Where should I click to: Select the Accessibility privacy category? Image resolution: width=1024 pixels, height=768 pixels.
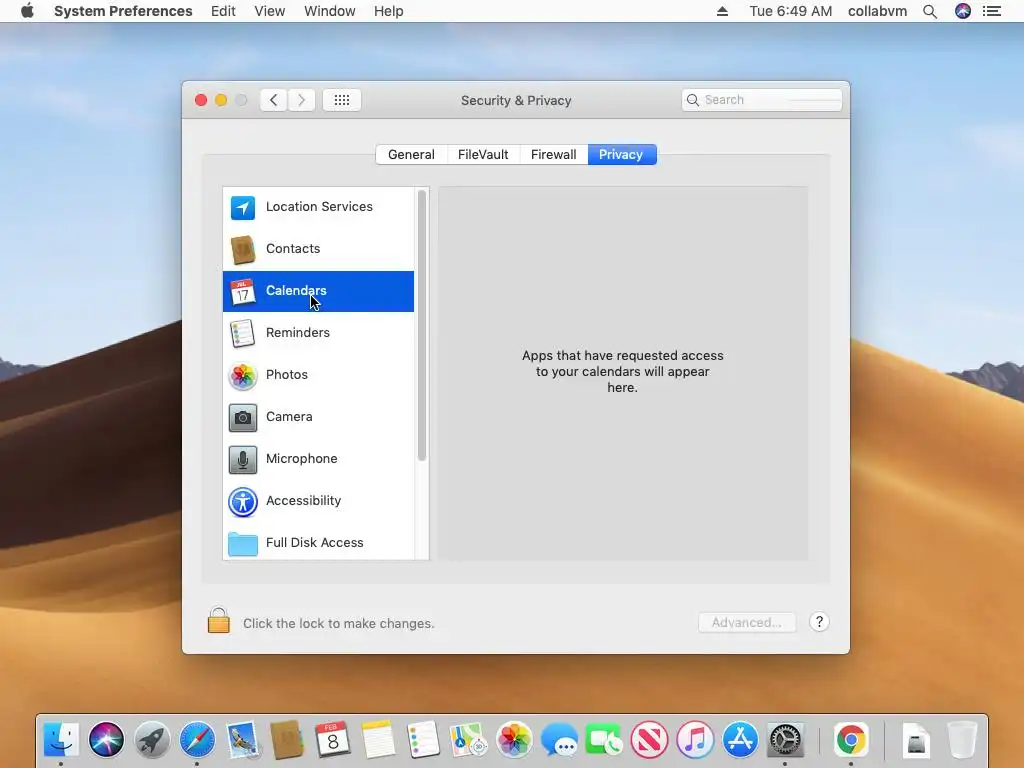318,501
